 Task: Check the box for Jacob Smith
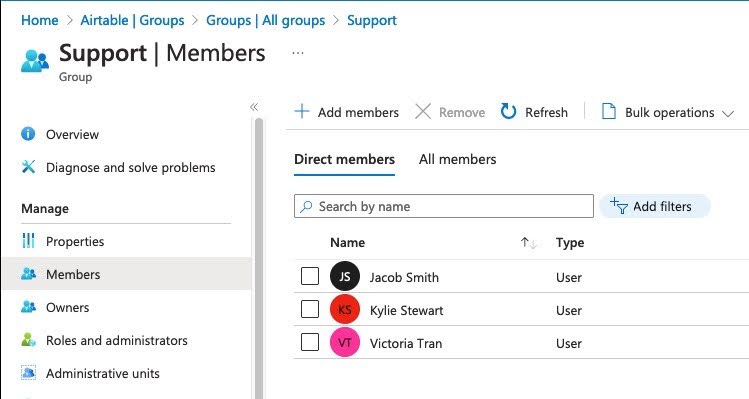pos(310,276)
